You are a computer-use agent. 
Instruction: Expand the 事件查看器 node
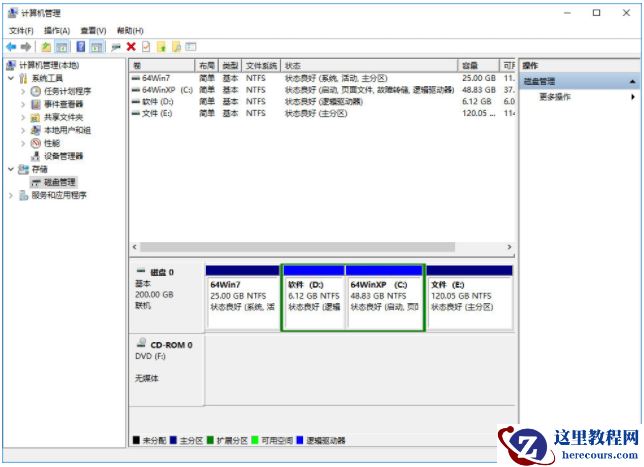[x=23, y=104]
